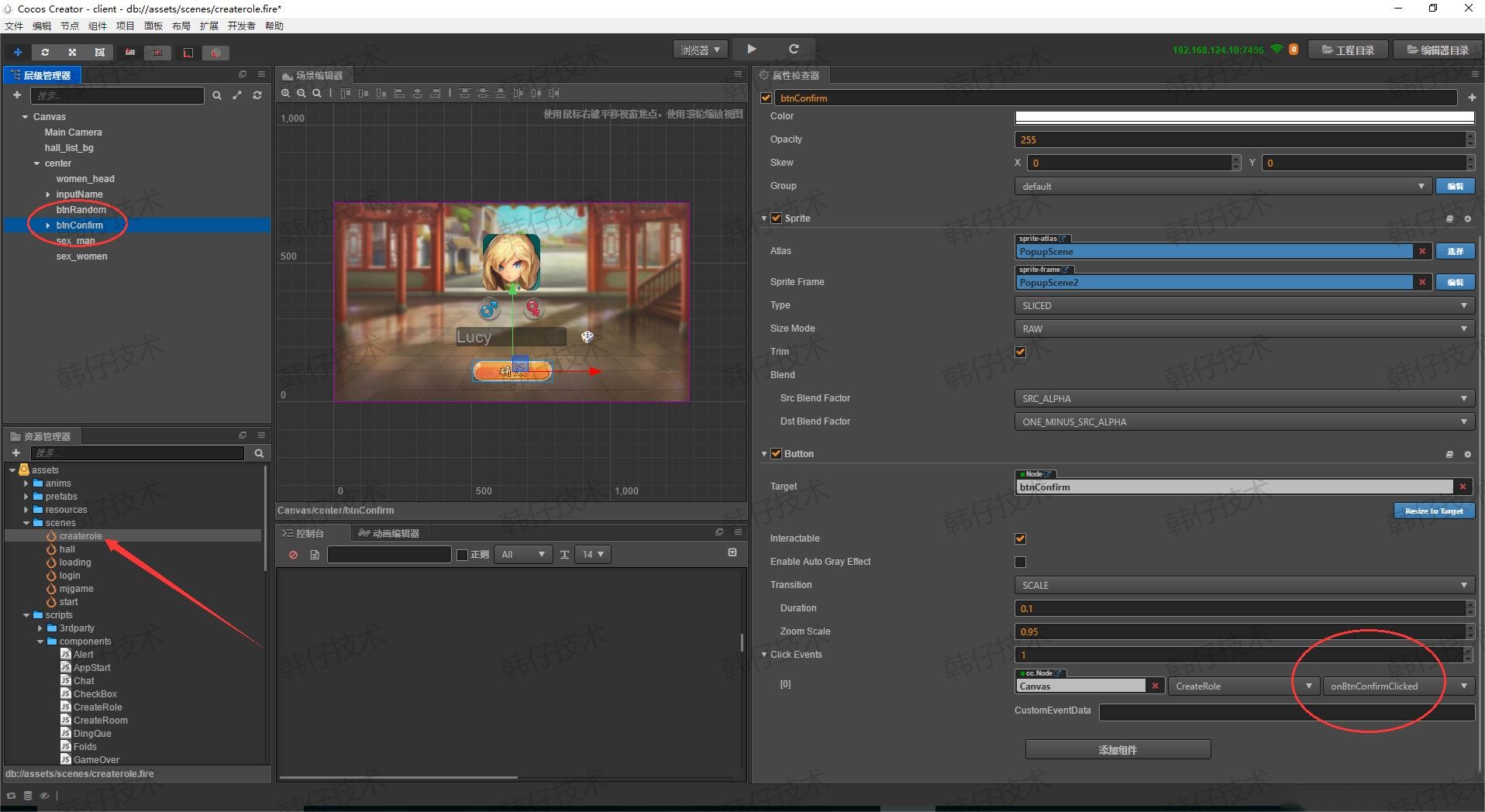Open the 文件 menu
The height and width of the screenshot is (812, 1485).
point(14,26)
